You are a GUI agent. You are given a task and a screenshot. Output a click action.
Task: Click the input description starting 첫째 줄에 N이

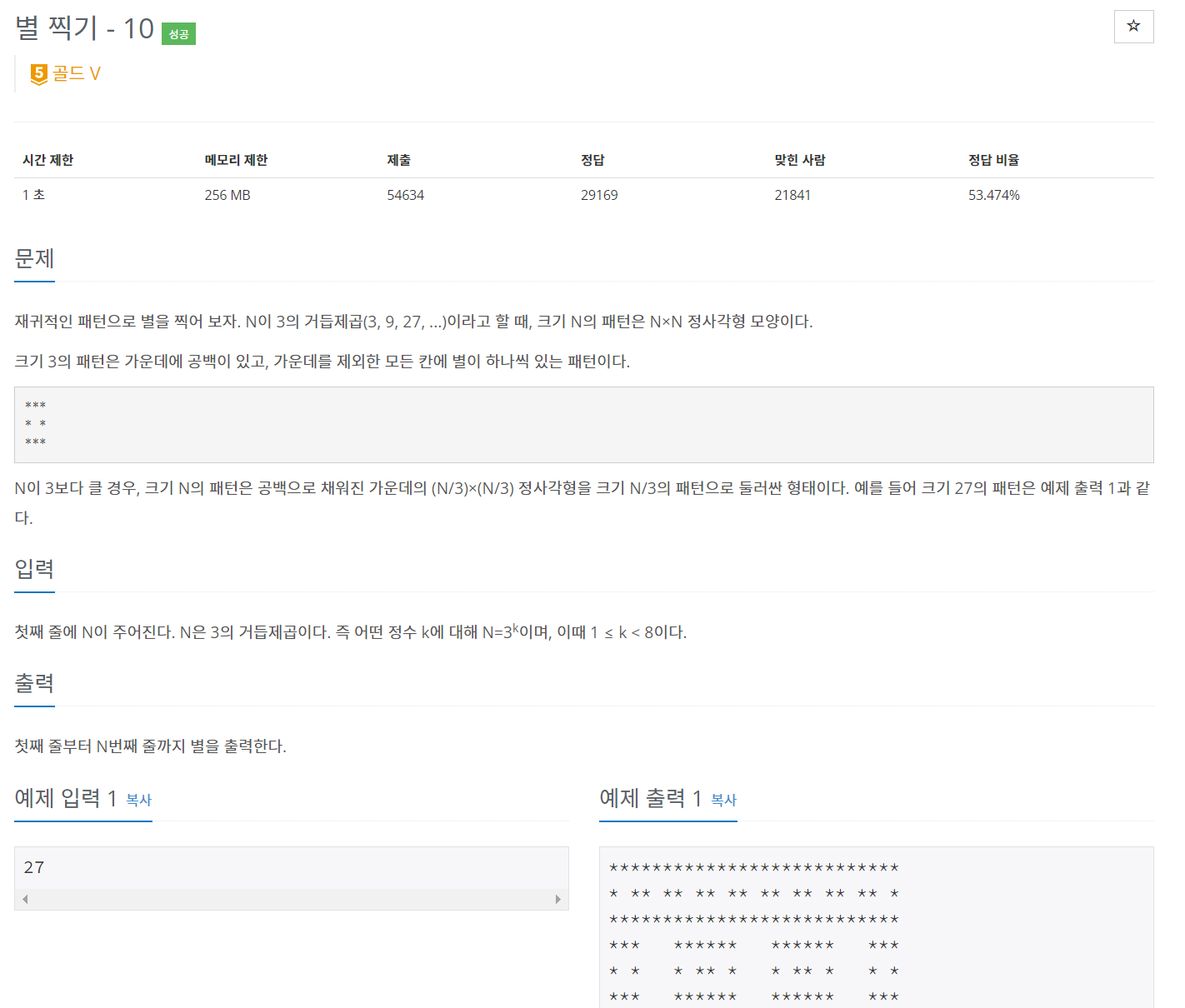click(x=351, y=631)
